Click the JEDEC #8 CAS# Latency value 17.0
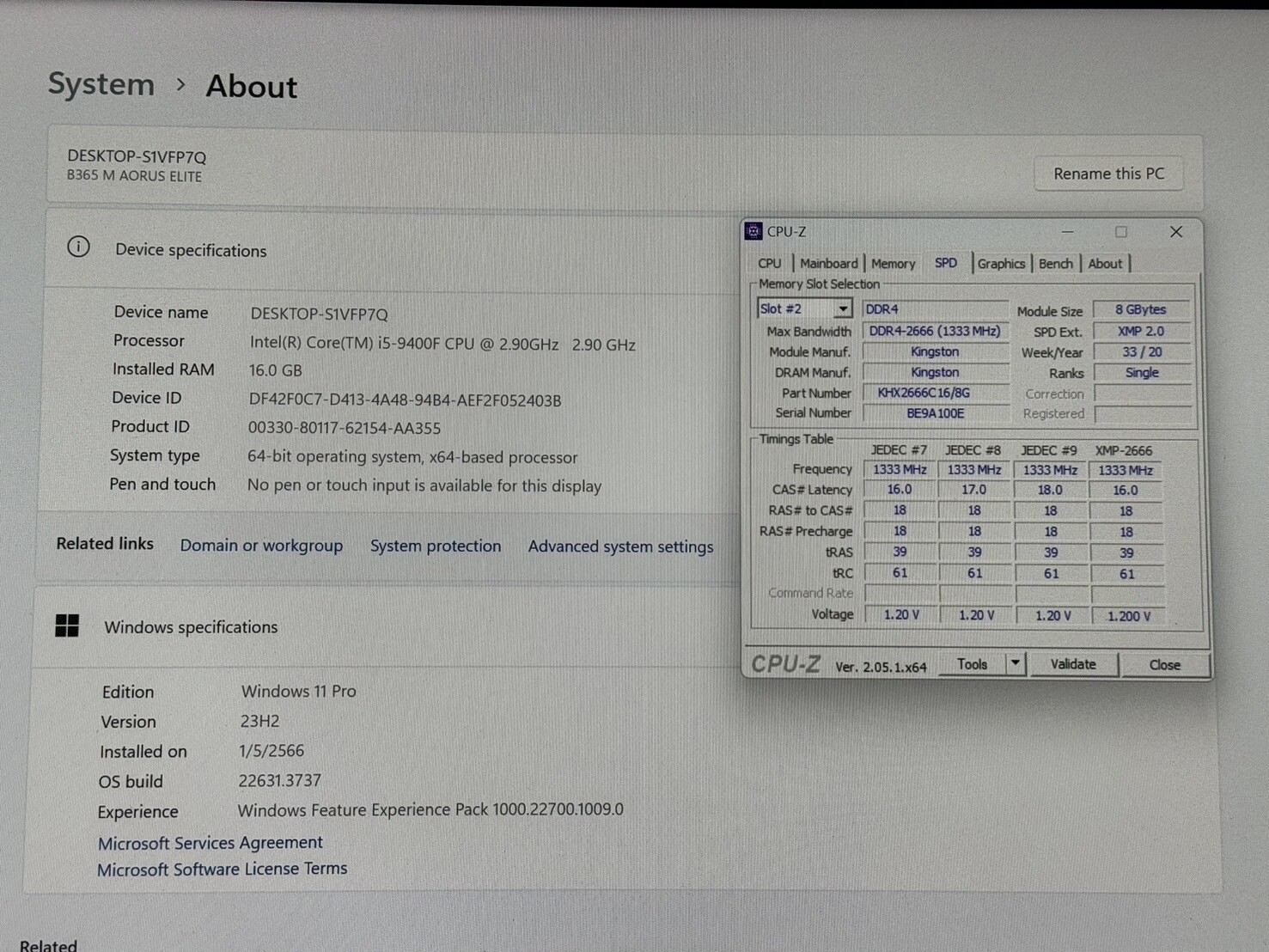 click(x=974, y=490)
